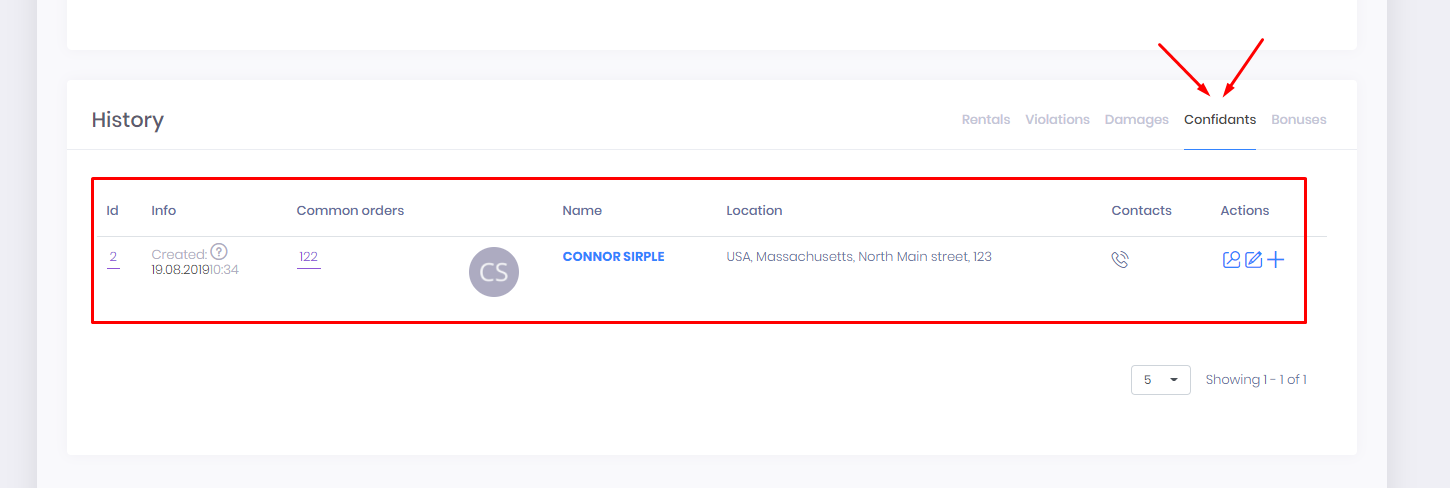Select the Damages tab
Screen dimensions: 1450x488
click(1136, 119)
